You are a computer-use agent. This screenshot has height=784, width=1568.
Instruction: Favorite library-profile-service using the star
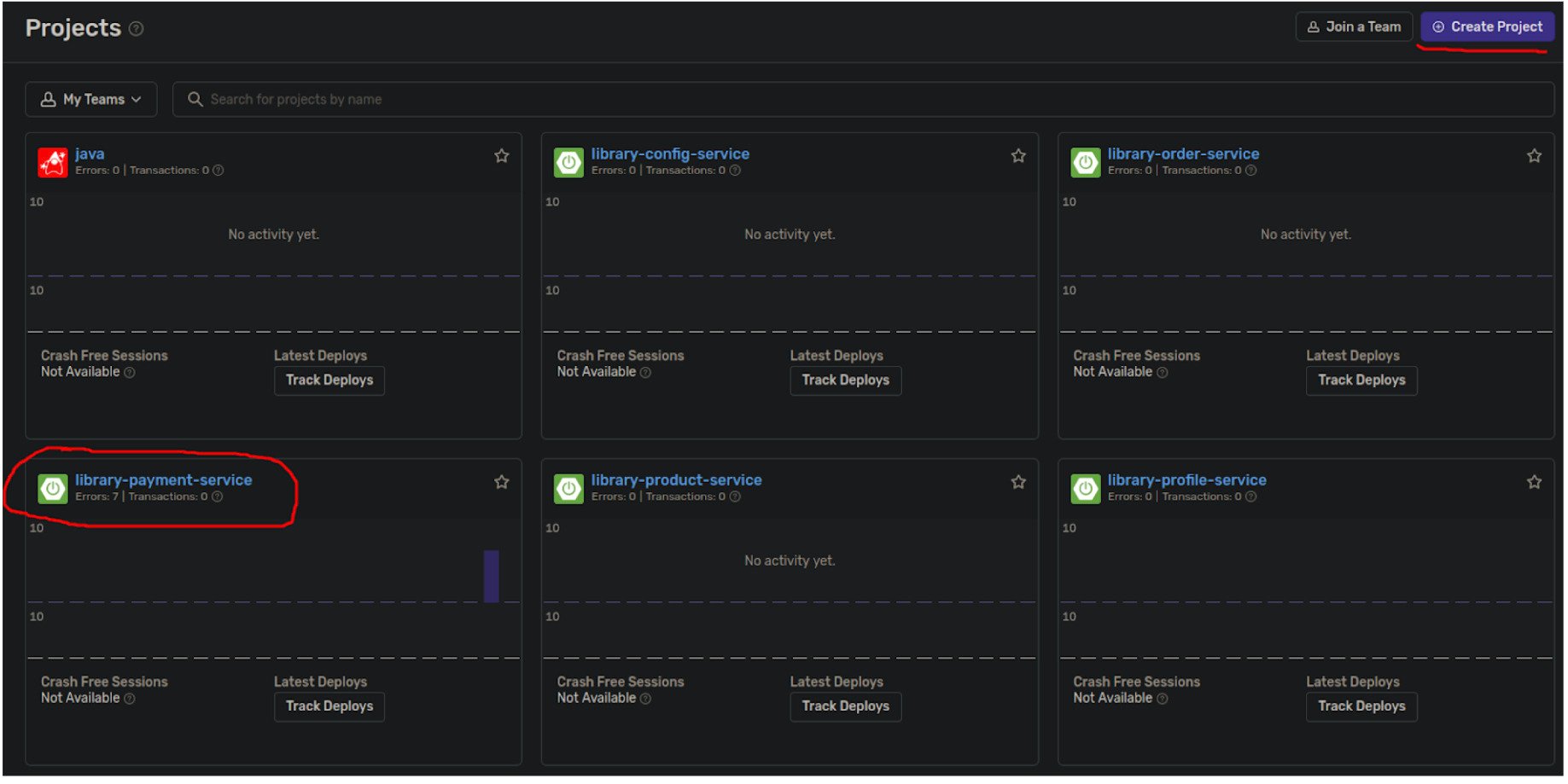1535,483
